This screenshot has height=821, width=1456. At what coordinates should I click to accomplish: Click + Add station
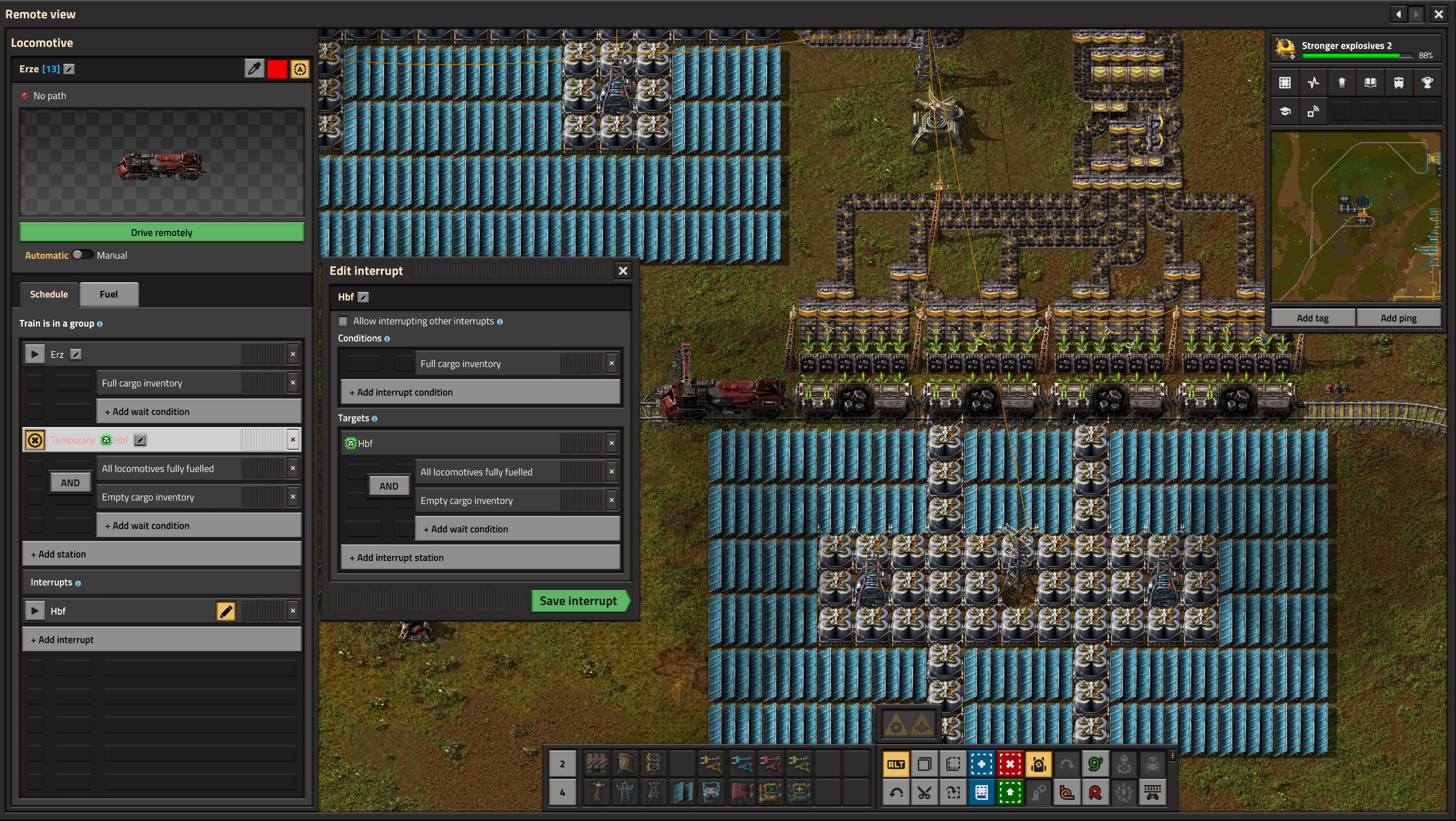click(162, 554)
